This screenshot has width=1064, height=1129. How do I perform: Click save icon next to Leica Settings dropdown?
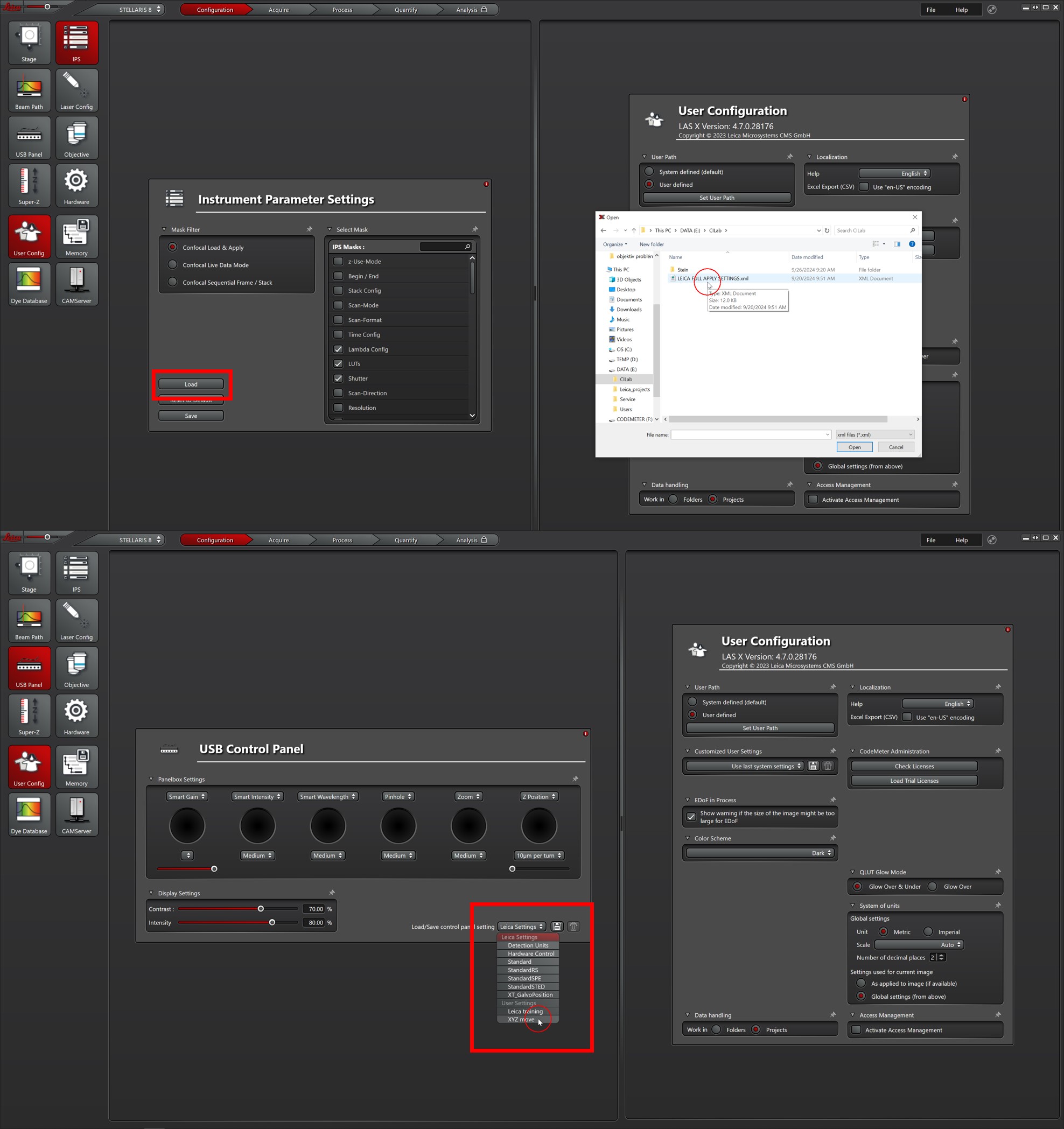(557, 926)
